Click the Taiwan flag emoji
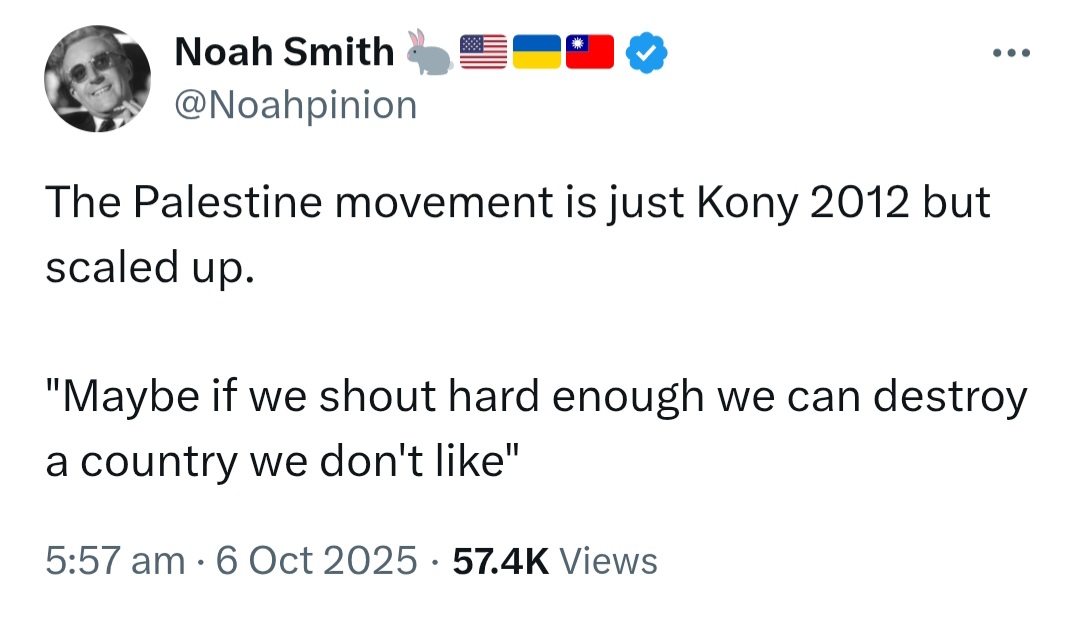 (x=590, y=52)
